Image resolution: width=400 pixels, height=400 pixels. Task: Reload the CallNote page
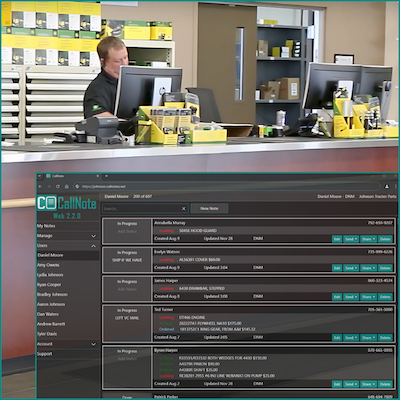point(58,186)
